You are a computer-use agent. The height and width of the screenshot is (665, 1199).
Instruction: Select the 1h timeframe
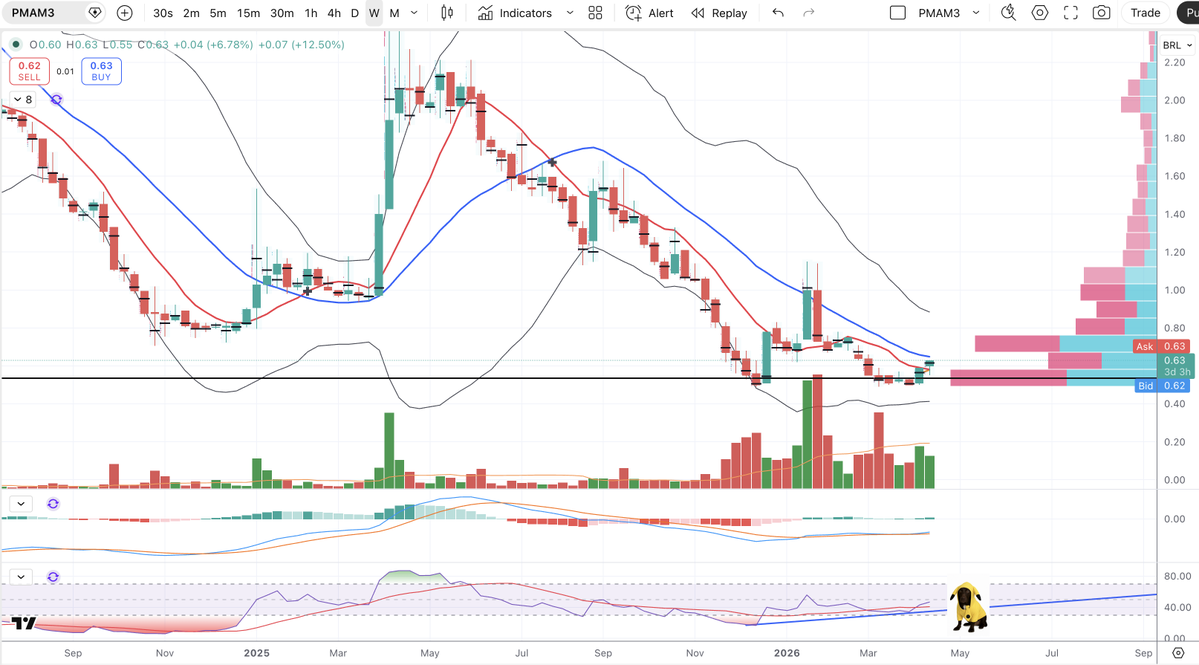pos(310,13)
